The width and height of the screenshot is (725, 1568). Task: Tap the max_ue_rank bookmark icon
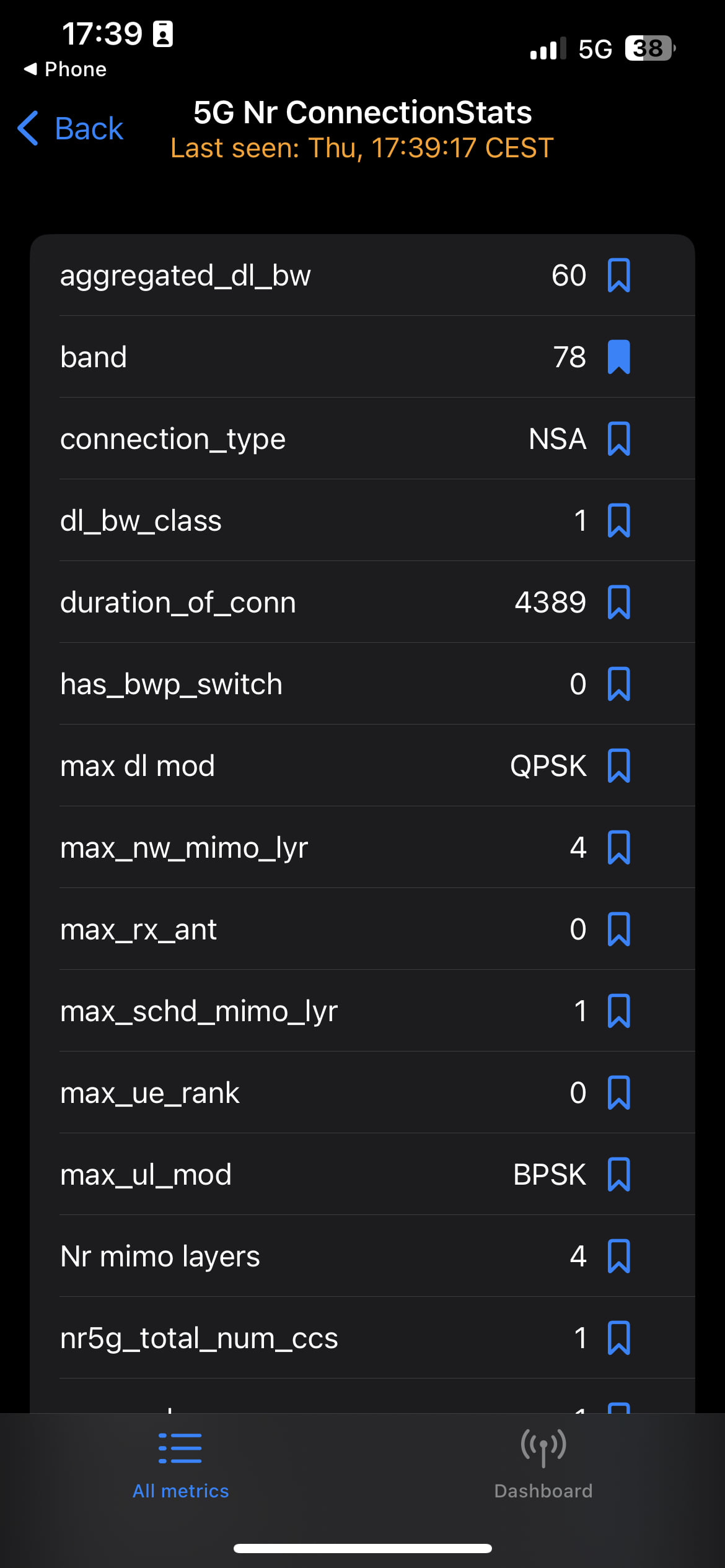(x=618, y=1092)
